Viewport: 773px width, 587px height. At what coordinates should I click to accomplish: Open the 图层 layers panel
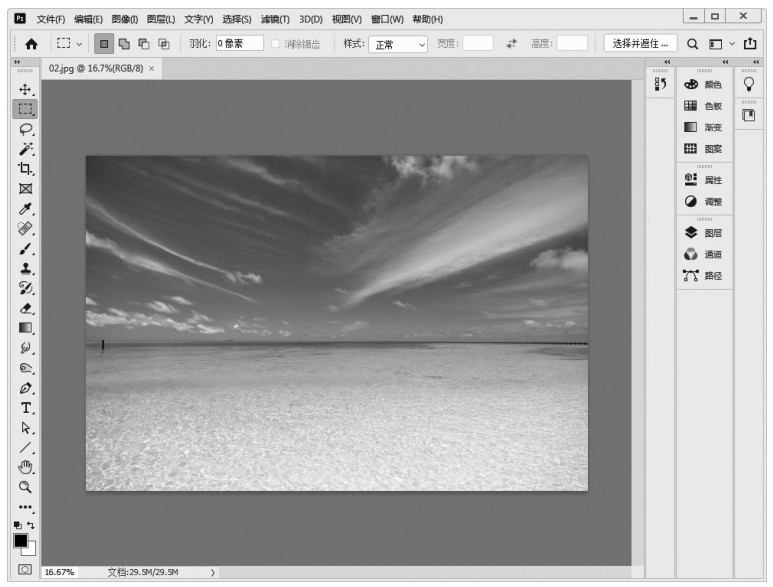click(x=704, y=232)
